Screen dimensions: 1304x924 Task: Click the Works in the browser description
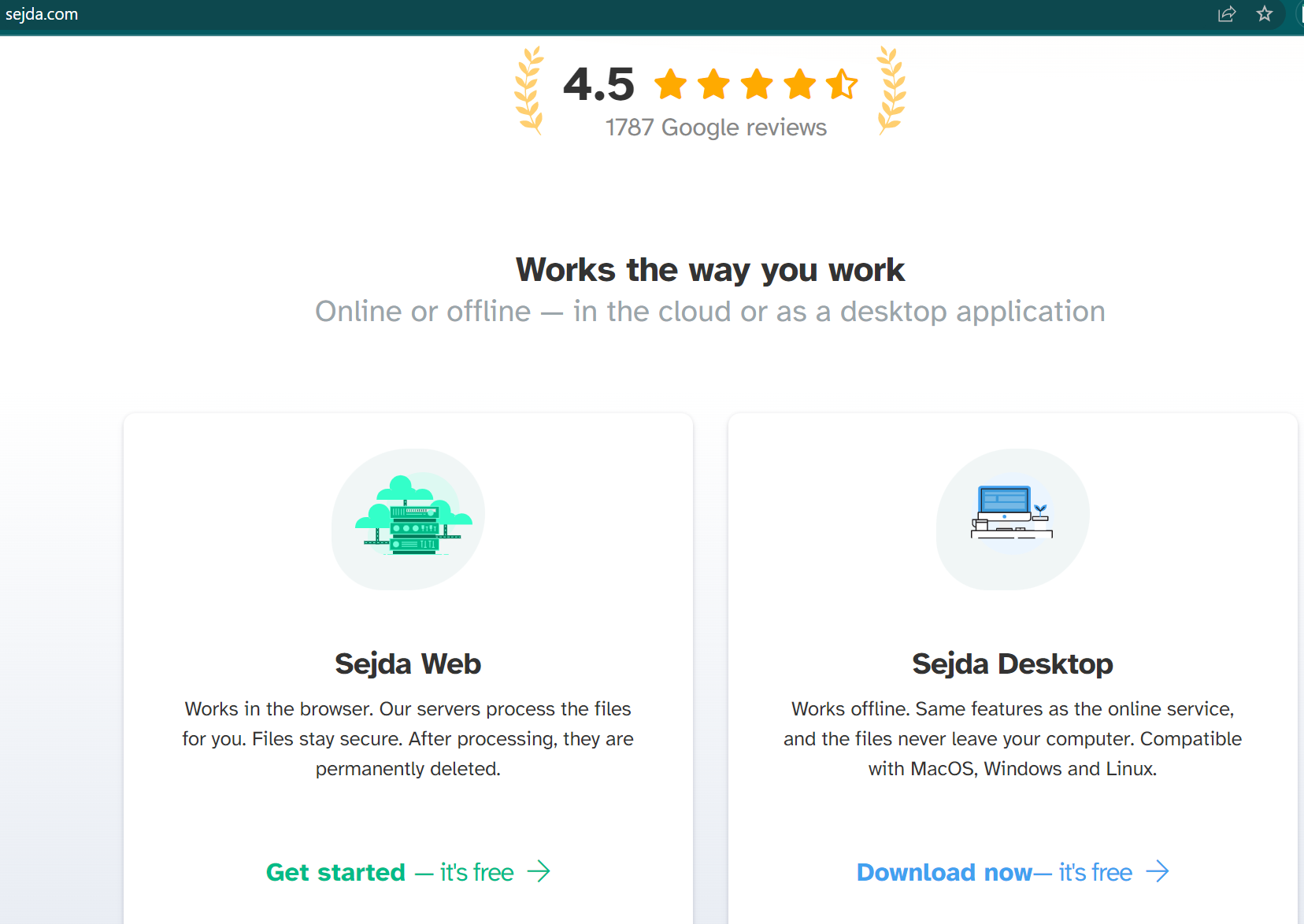tap(408, 739)
